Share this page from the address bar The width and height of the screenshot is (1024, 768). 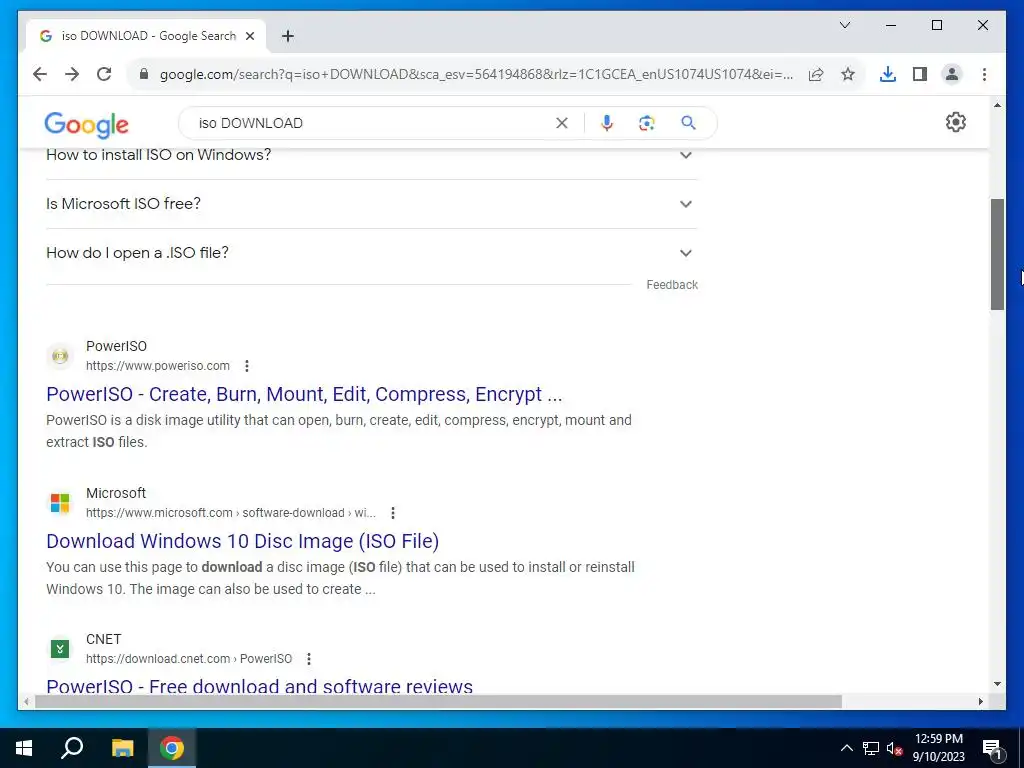click(816, 74)
